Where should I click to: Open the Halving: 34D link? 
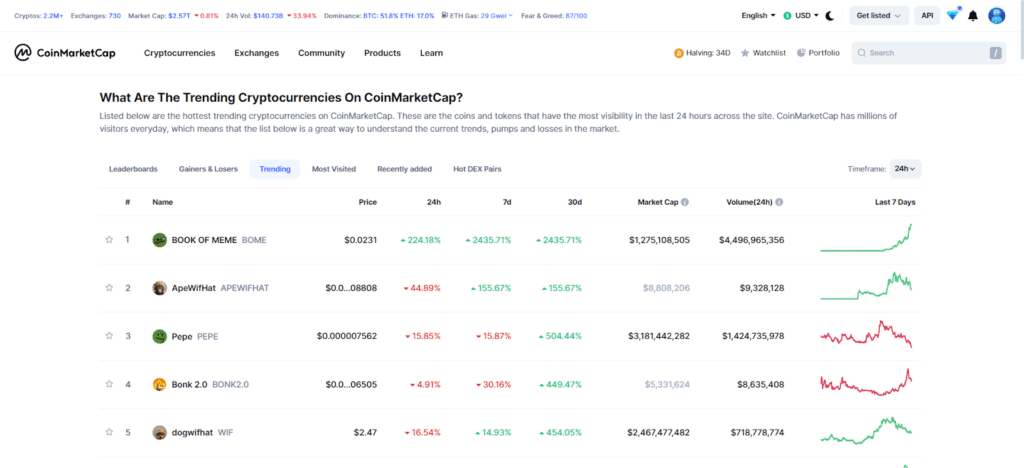702,53
